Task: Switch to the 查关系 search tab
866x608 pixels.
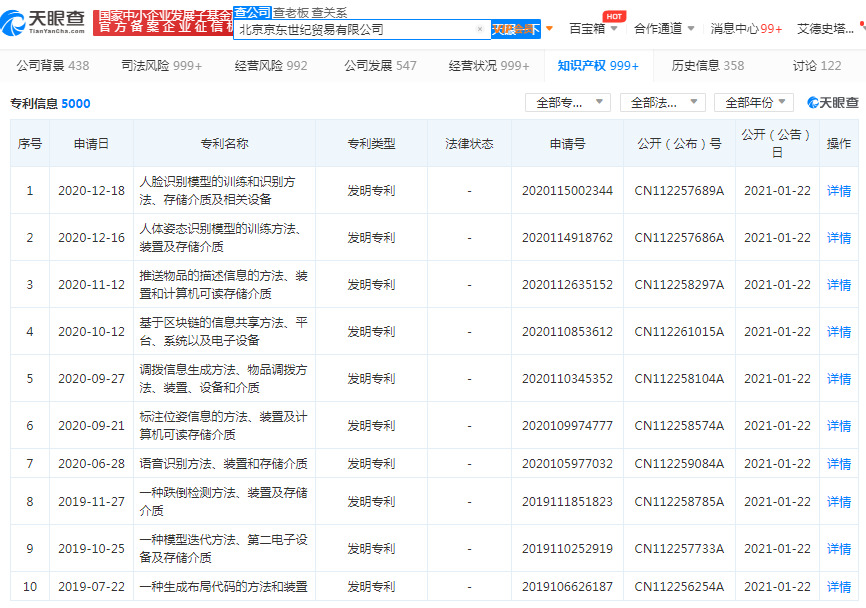Action: (329, 12)
